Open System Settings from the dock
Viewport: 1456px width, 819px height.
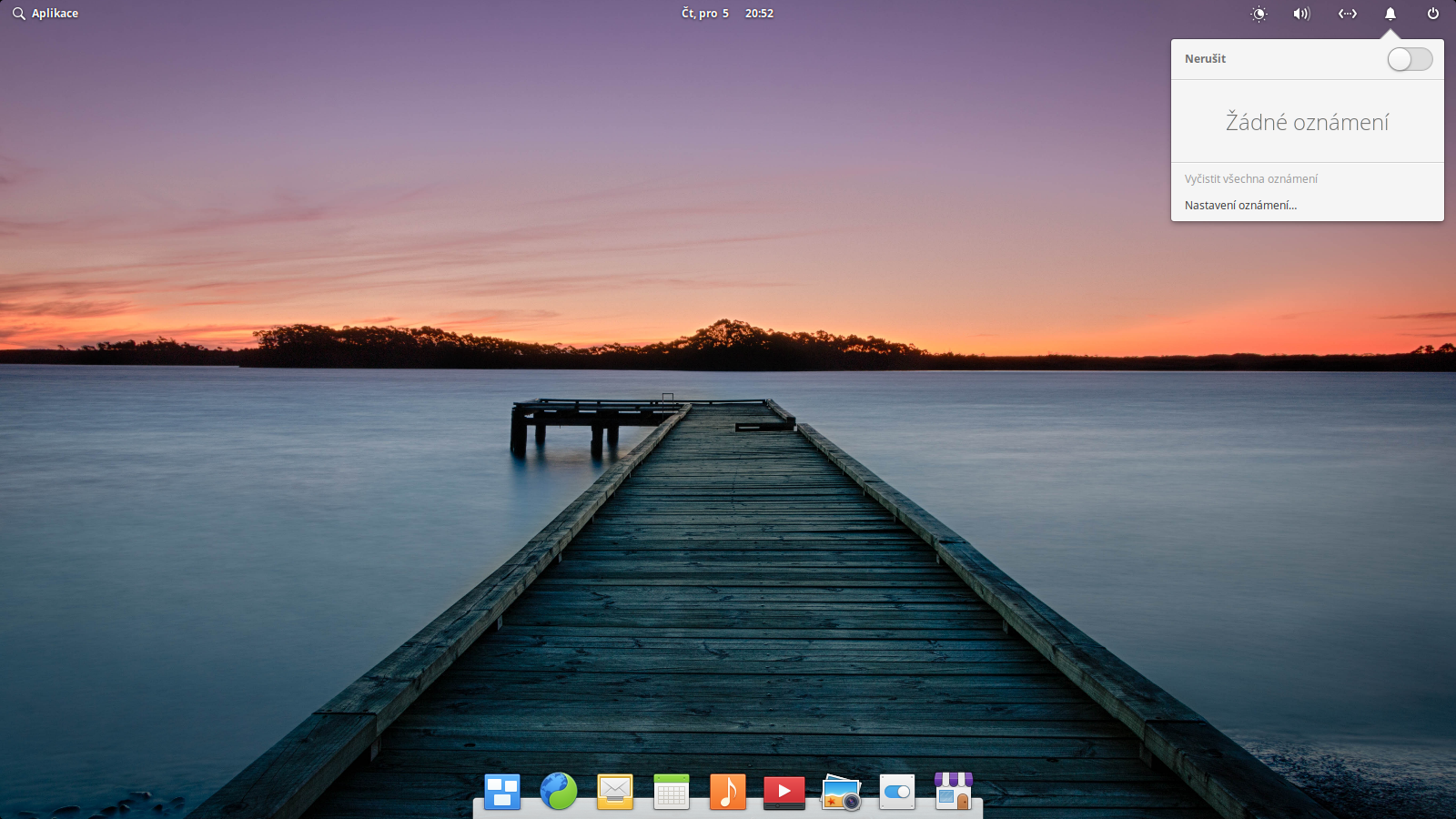(x=896, y=792)
